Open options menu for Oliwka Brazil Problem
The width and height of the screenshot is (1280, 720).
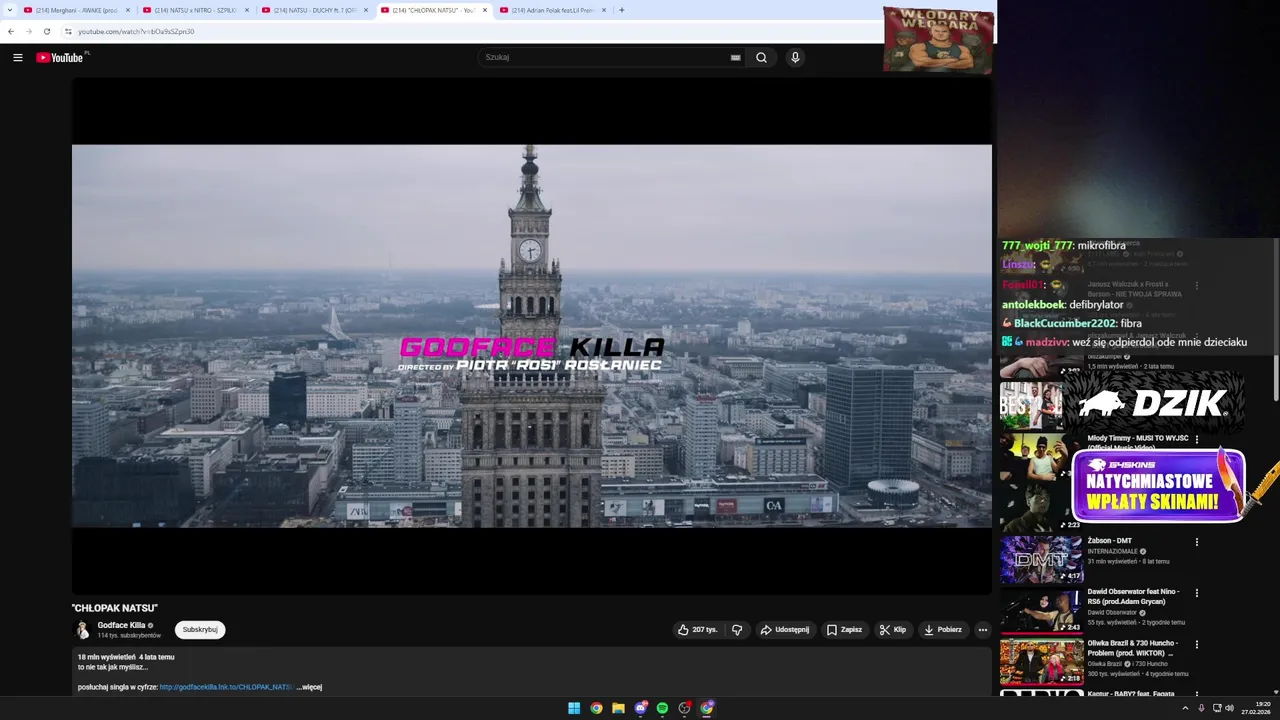coord(1197,644)
